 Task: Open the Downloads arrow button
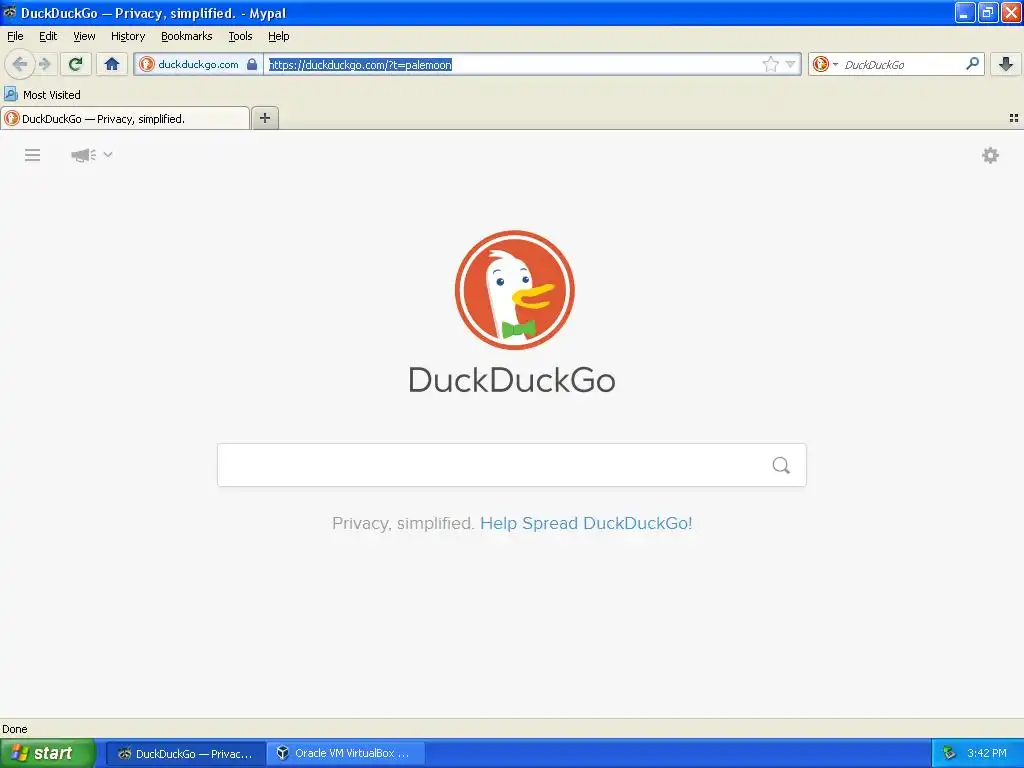[x=1006, y=64]
